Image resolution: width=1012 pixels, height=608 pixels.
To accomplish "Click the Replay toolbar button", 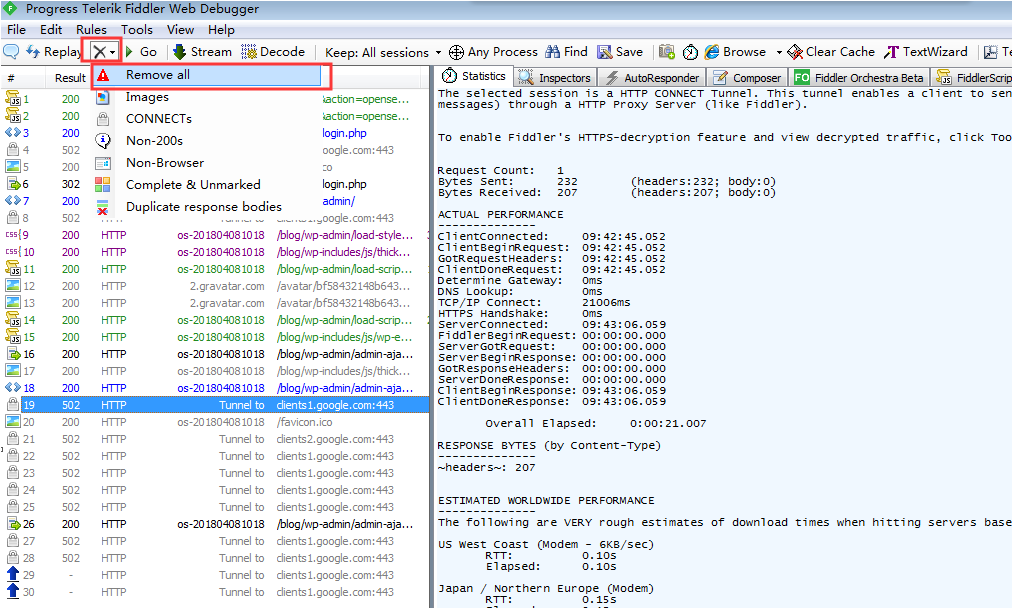I will [54, 52].
